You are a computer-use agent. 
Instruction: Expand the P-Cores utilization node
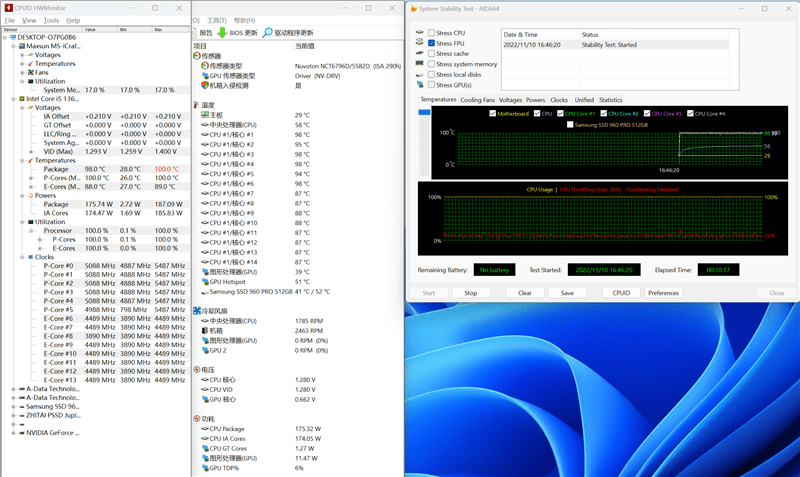click(x=40, y=239)
